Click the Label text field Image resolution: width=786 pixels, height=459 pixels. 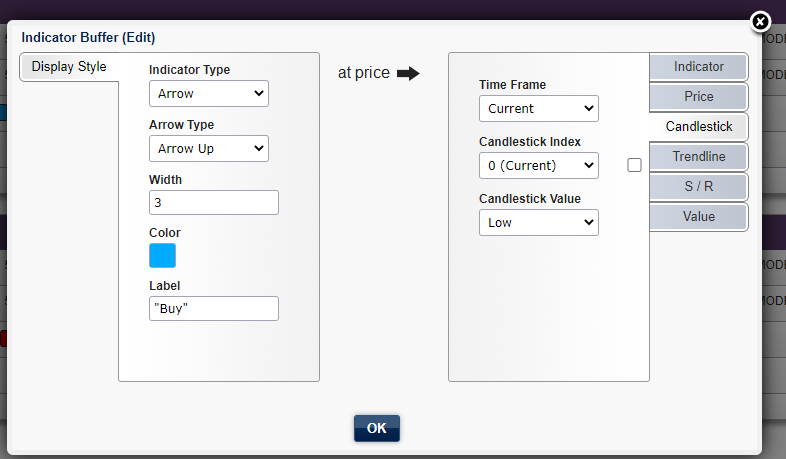[x=213, y=308]
